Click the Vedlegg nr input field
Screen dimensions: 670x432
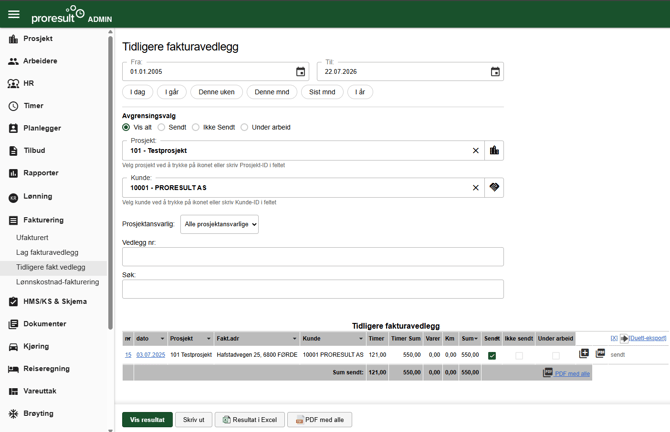[313, 257]
